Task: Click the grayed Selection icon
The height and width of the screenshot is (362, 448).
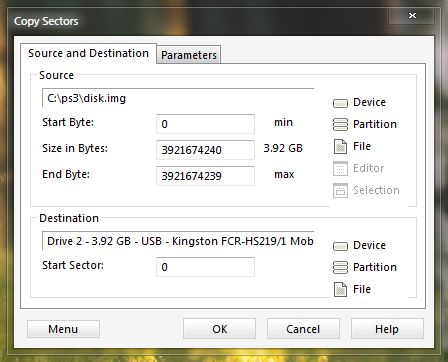Action: [340, 190]
